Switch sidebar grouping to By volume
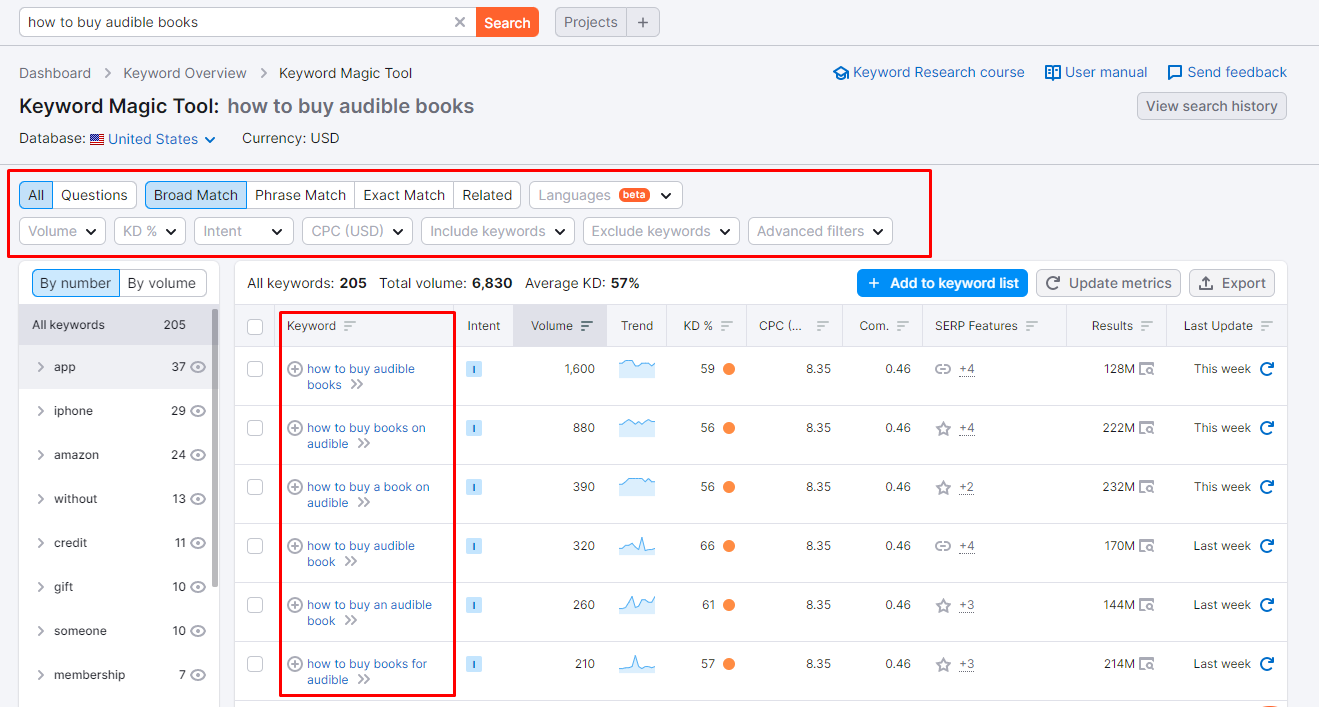The height and width of the screenshot is (707, 1319). 163,283
